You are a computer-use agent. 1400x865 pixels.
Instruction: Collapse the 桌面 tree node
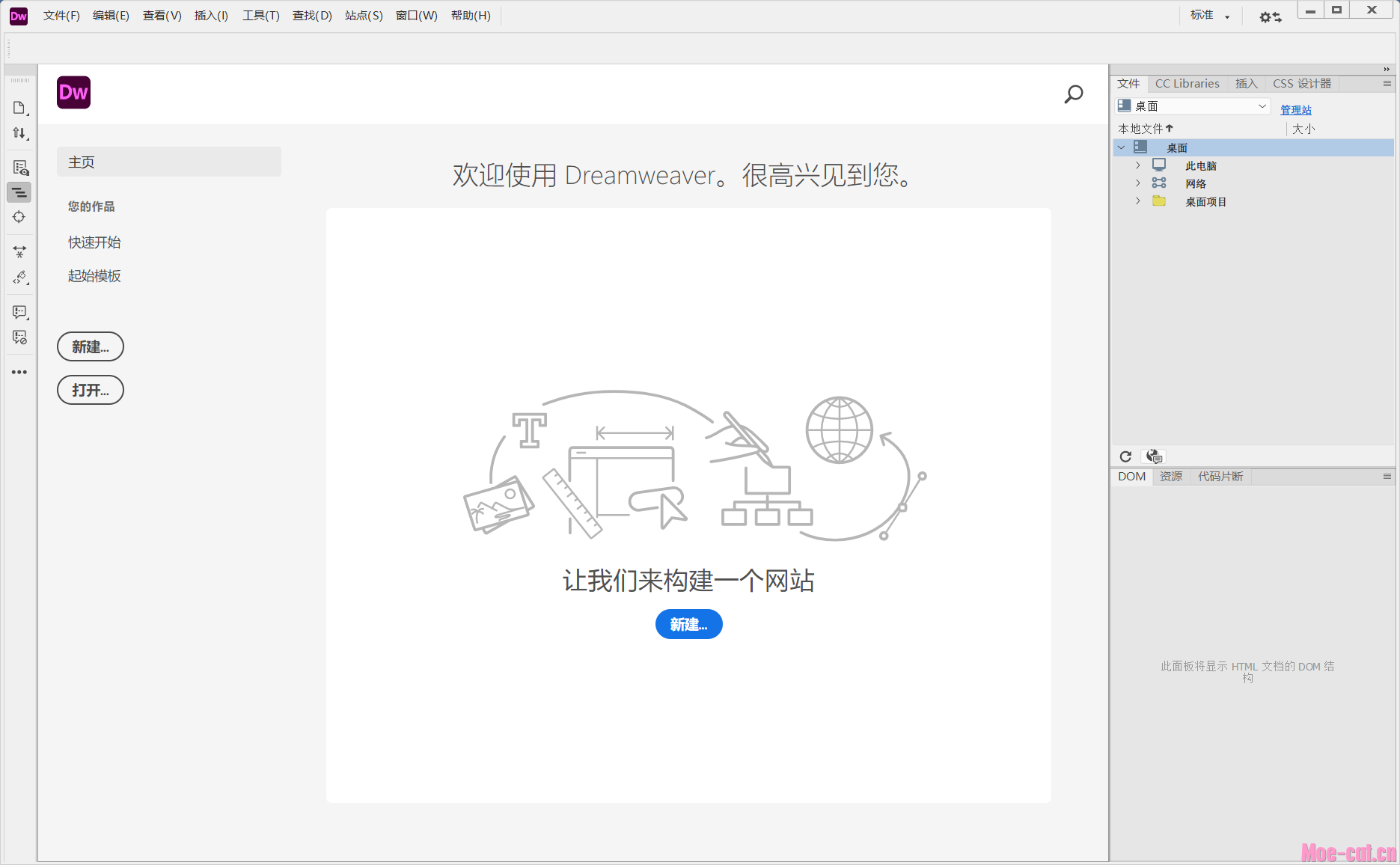(x=1121, y=147)
